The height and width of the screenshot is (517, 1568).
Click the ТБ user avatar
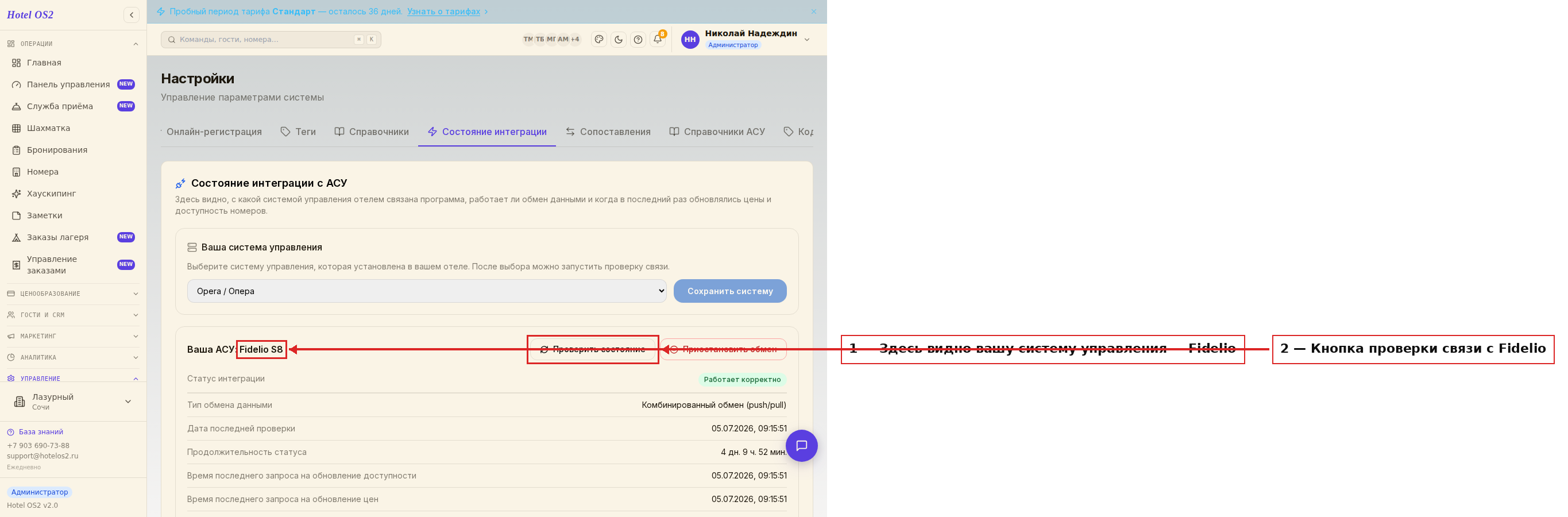540,40
